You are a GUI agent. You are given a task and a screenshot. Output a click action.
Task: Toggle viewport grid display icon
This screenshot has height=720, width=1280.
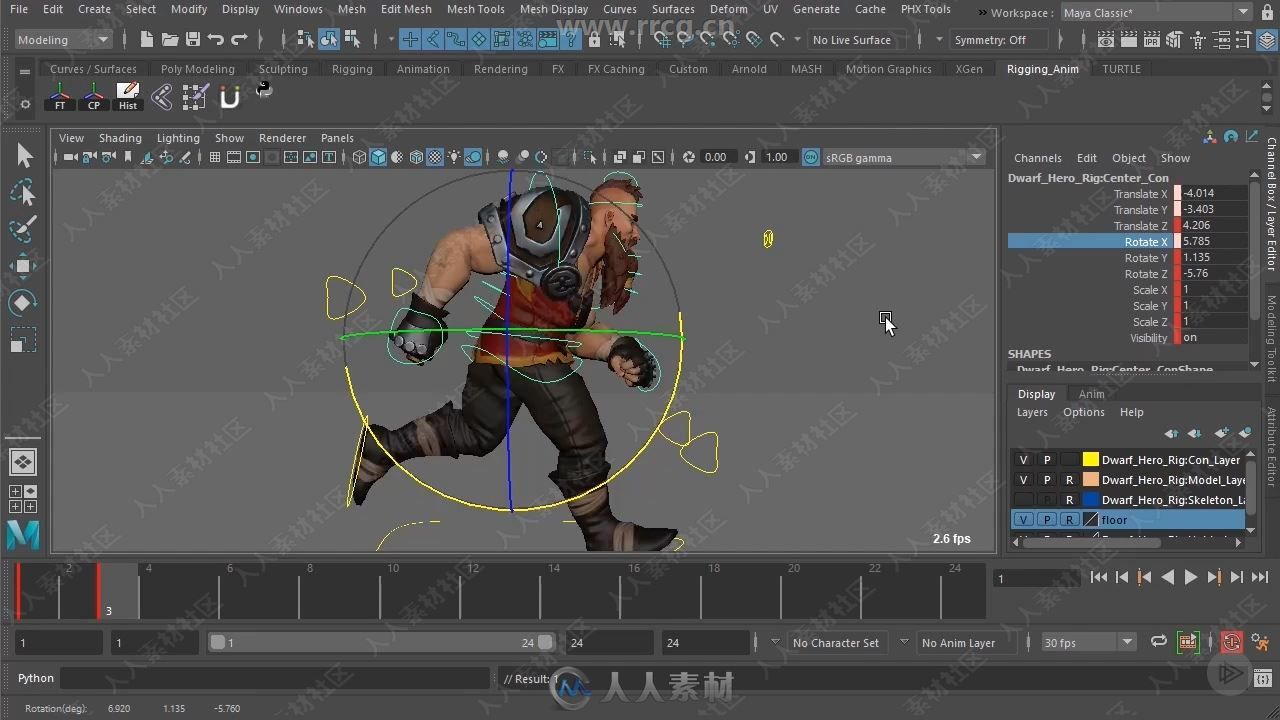pyautogui.click(x=215, y=157)
